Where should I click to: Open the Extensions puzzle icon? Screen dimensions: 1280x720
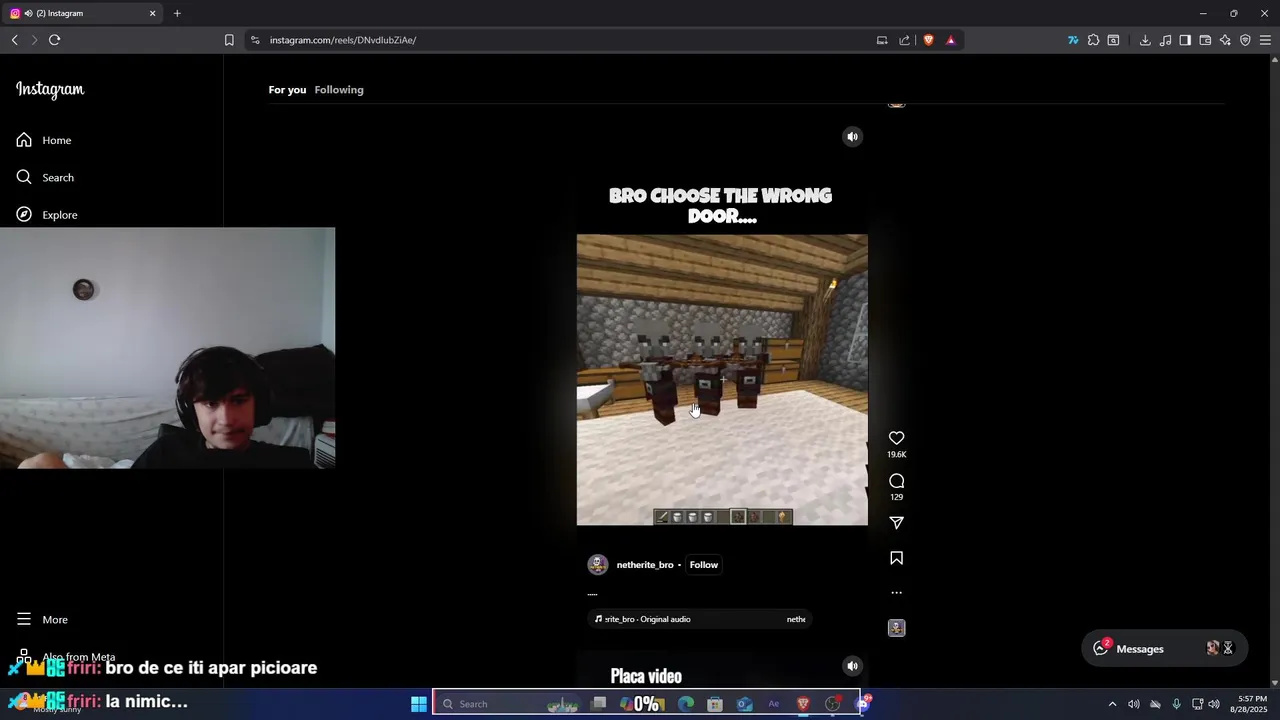pos(1093,40)
